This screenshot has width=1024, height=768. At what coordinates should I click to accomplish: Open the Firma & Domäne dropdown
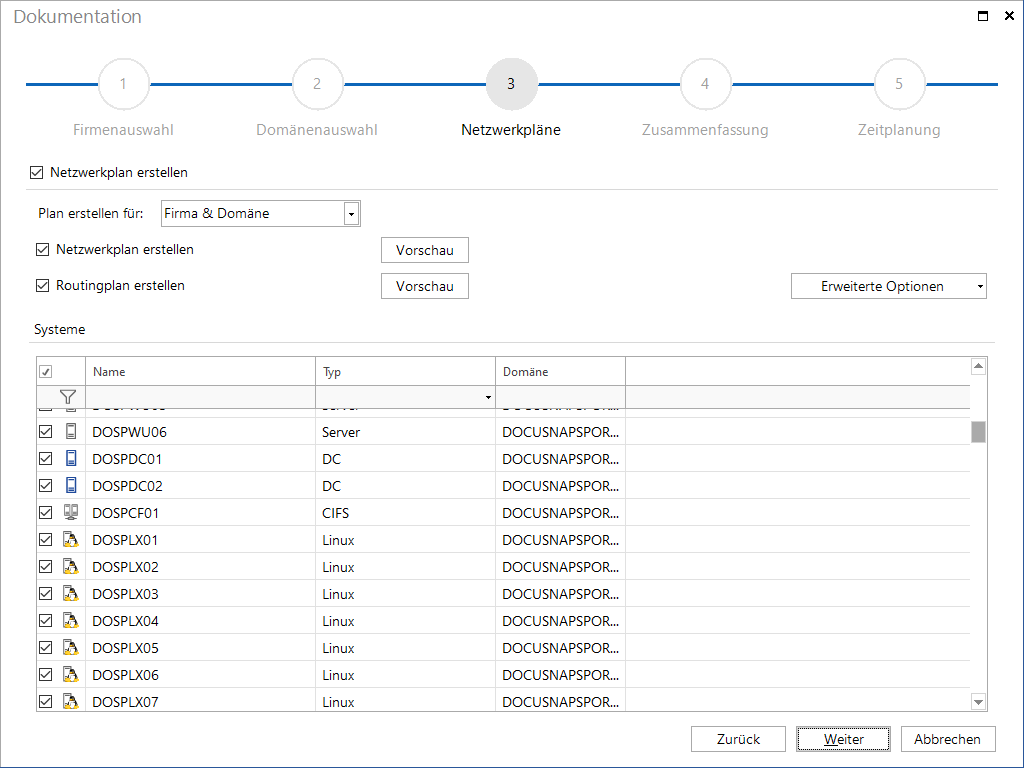click(x=351, y=214)
